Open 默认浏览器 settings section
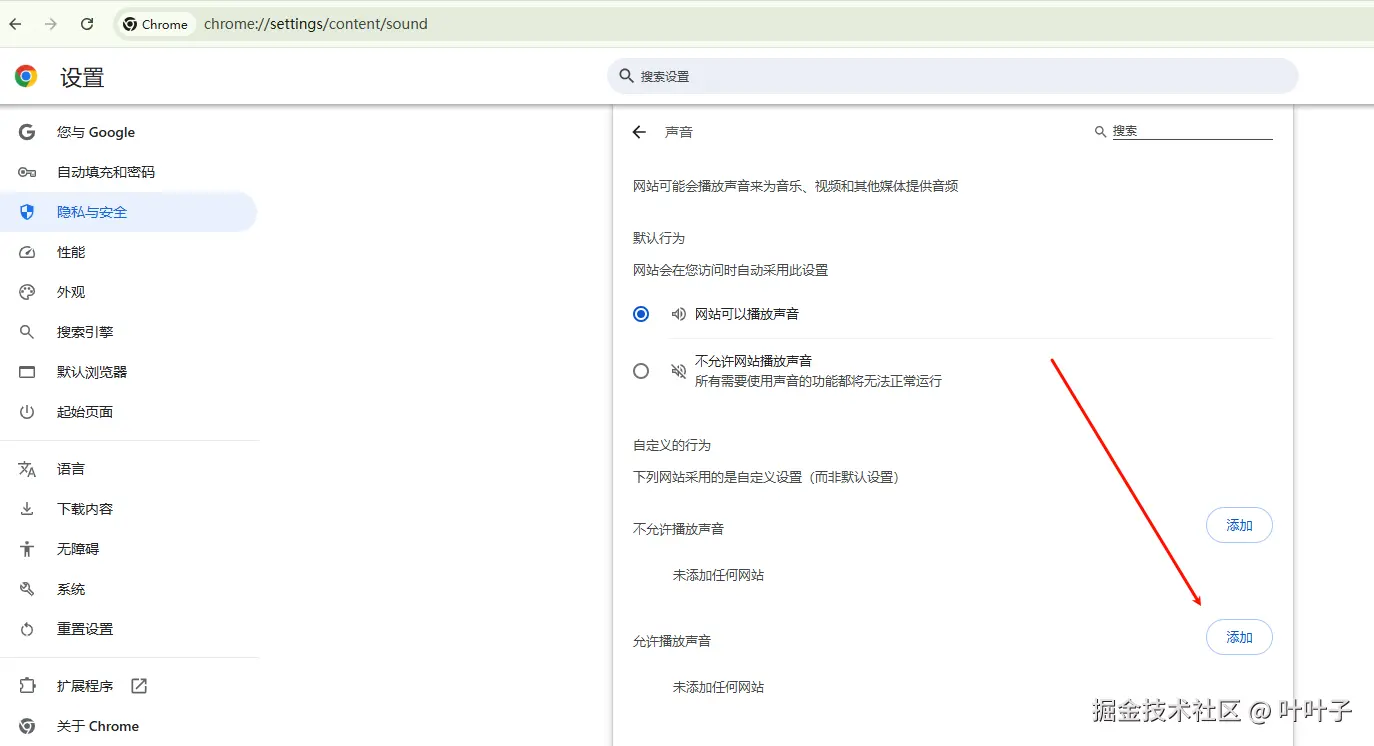1374x746 pixels. [x=128, y=372]
